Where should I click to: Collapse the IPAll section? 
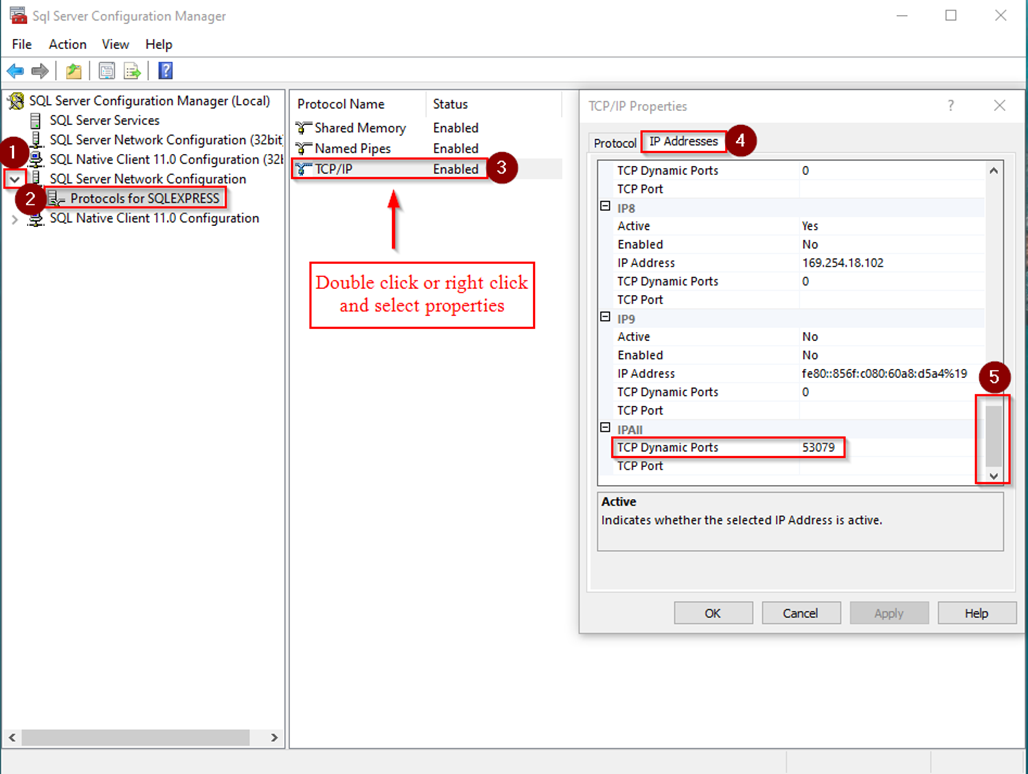point(607,429)
